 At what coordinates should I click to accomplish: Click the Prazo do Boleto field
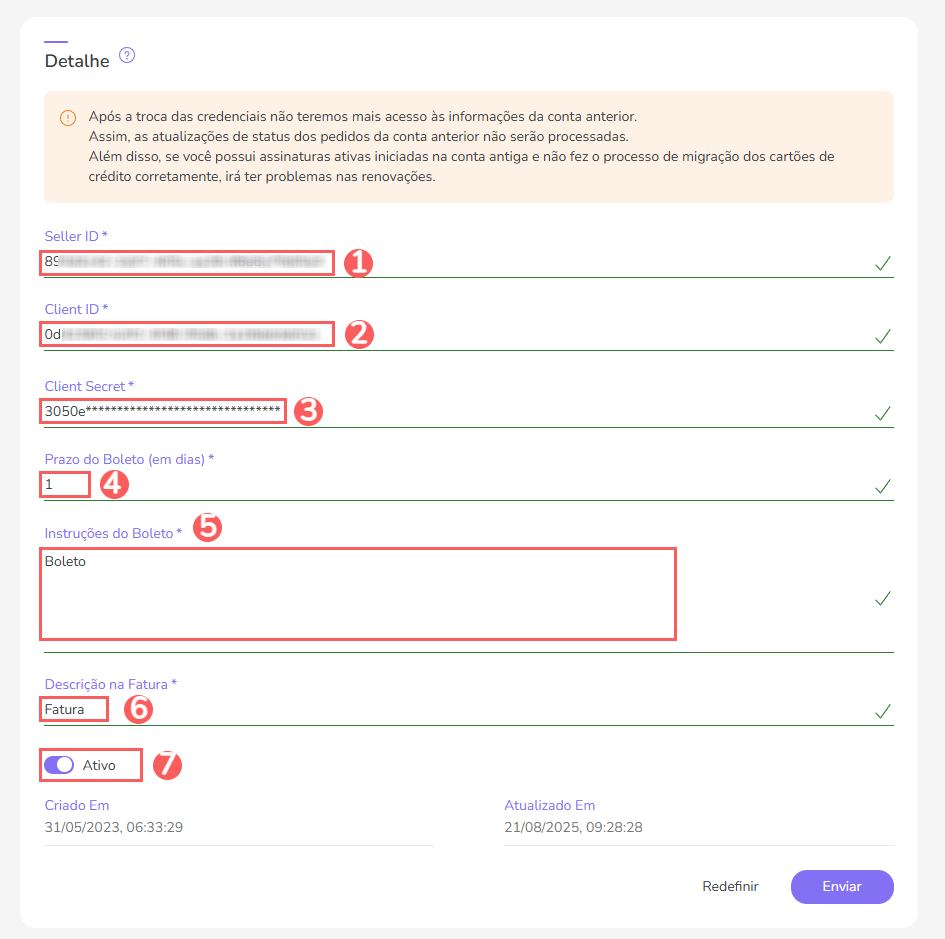click(64, 483)
